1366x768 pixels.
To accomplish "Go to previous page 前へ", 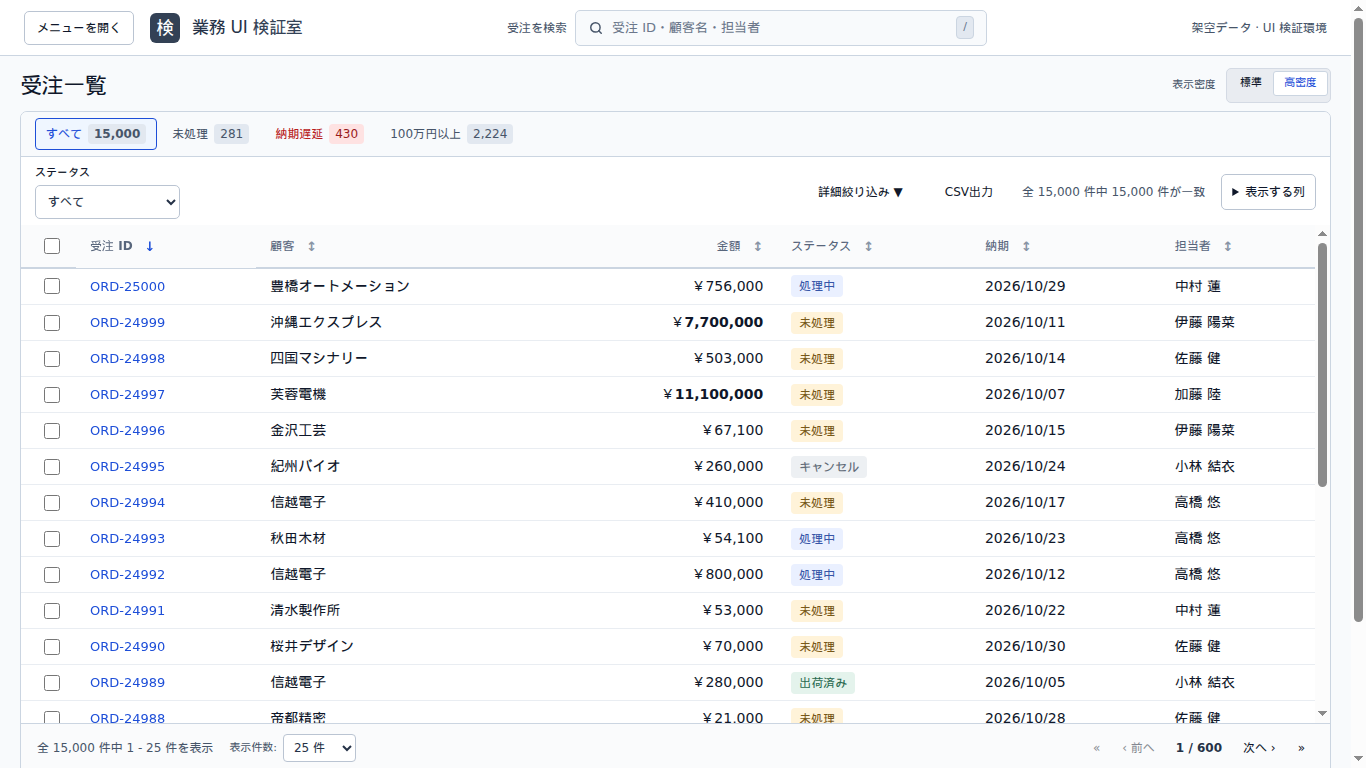I will pos(1138,748).
